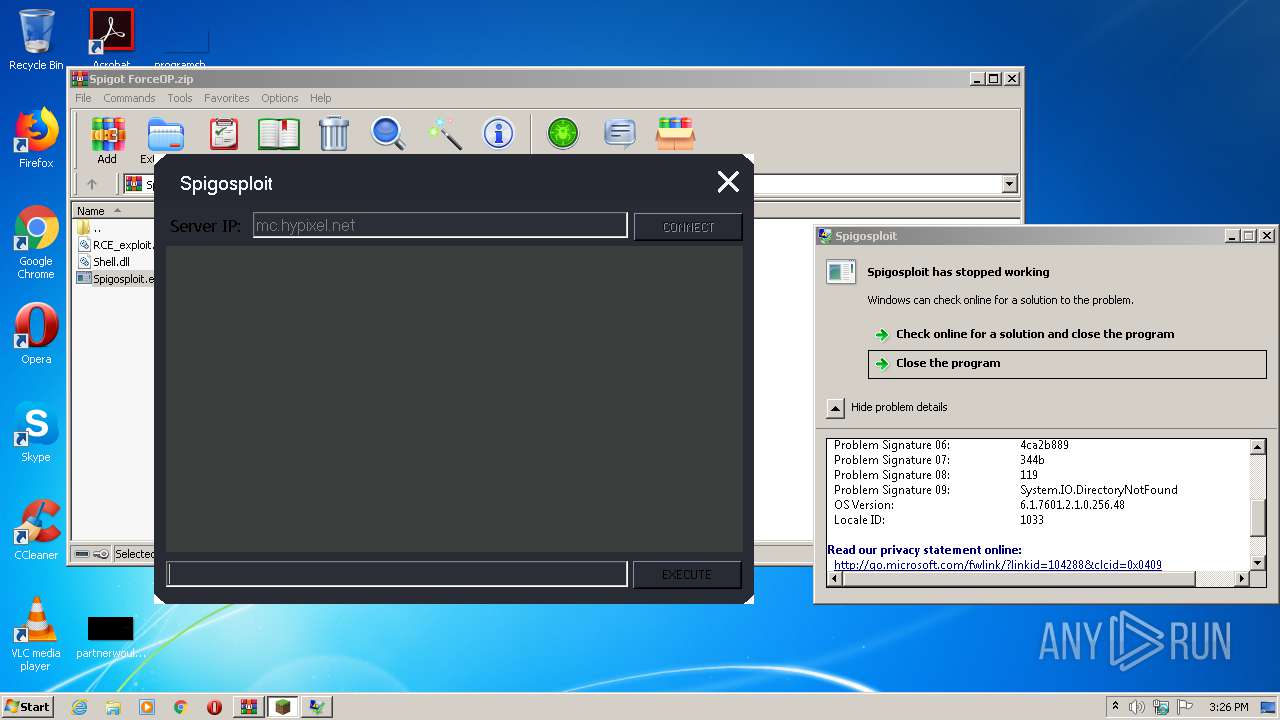The image size is (1280, 720).
Task: Open the Tools menu in WinRAR
Action: tap(180, 98)
